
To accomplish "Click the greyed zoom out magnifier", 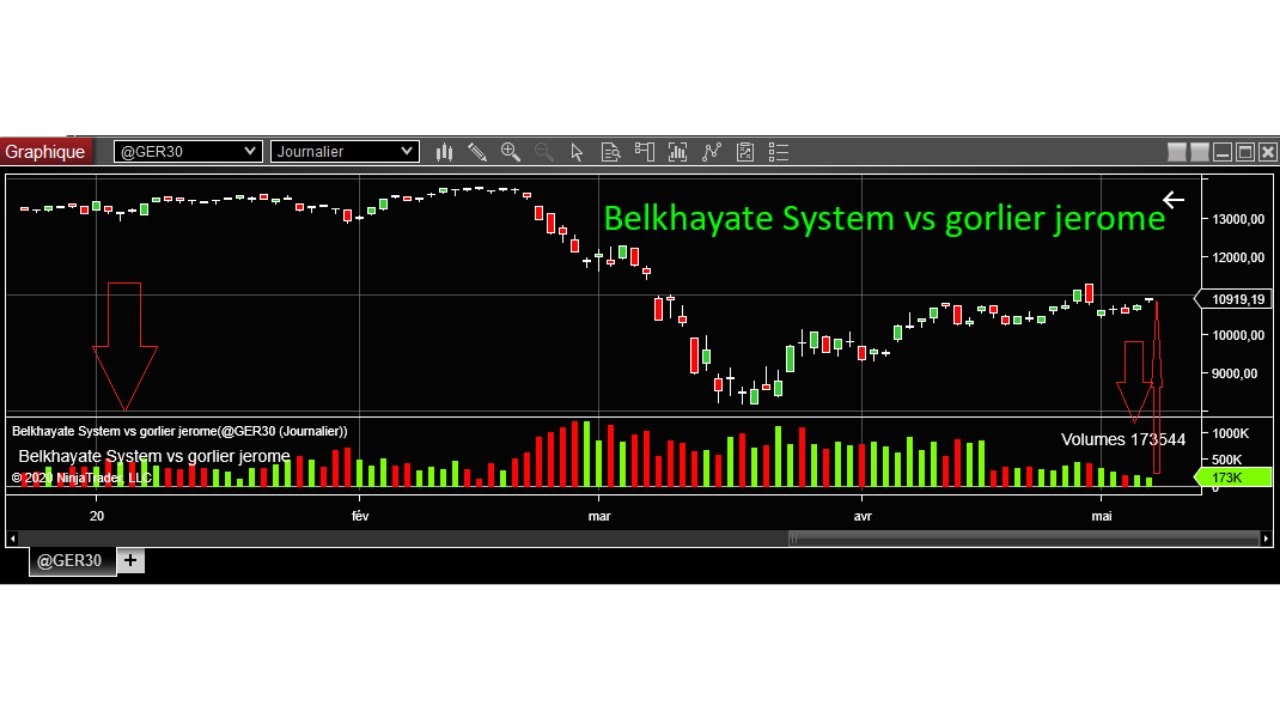I will (544, 152).
